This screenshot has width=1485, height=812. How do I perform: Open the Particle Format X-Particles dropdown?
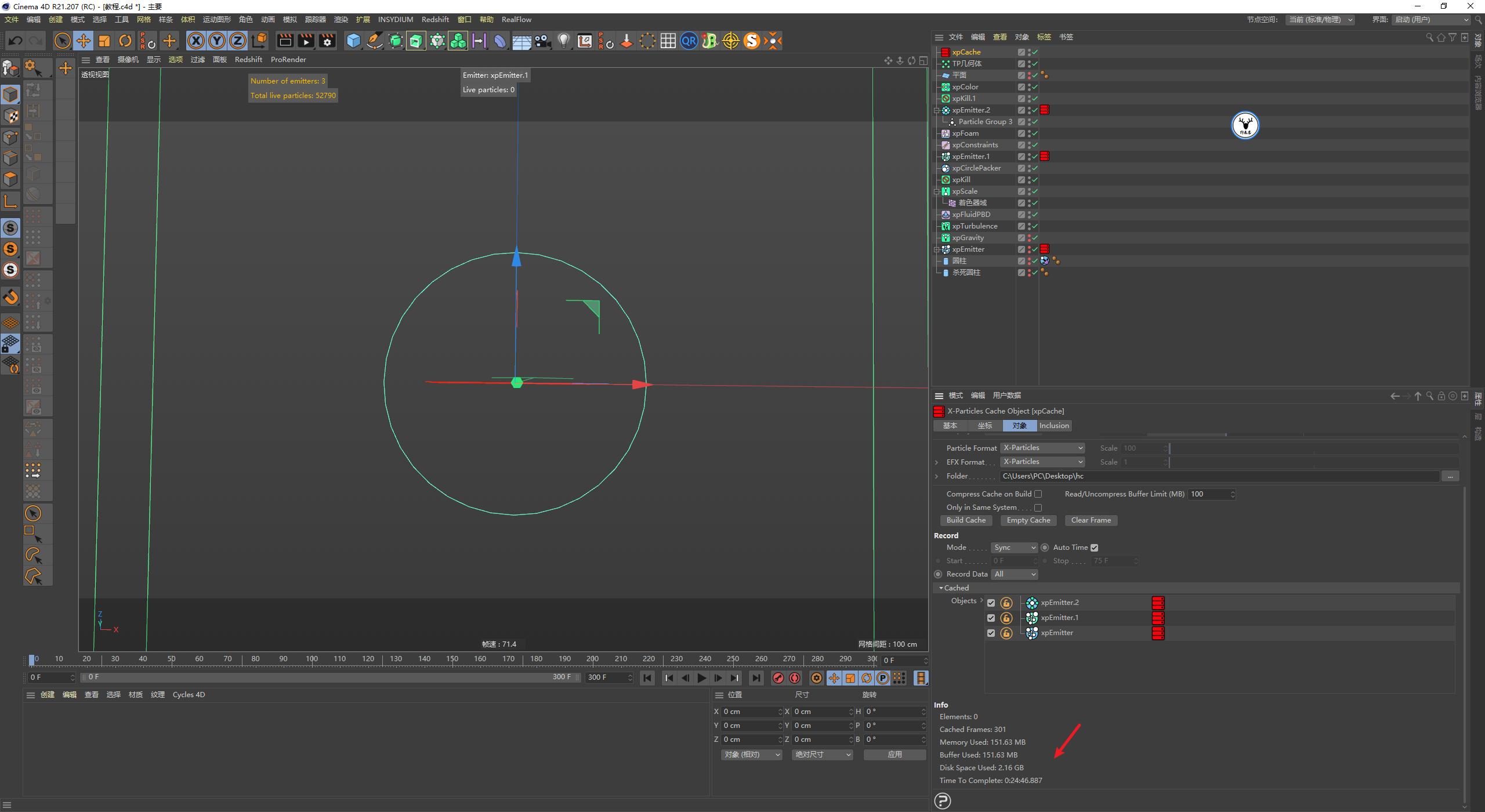click(x=1042, y=447)
